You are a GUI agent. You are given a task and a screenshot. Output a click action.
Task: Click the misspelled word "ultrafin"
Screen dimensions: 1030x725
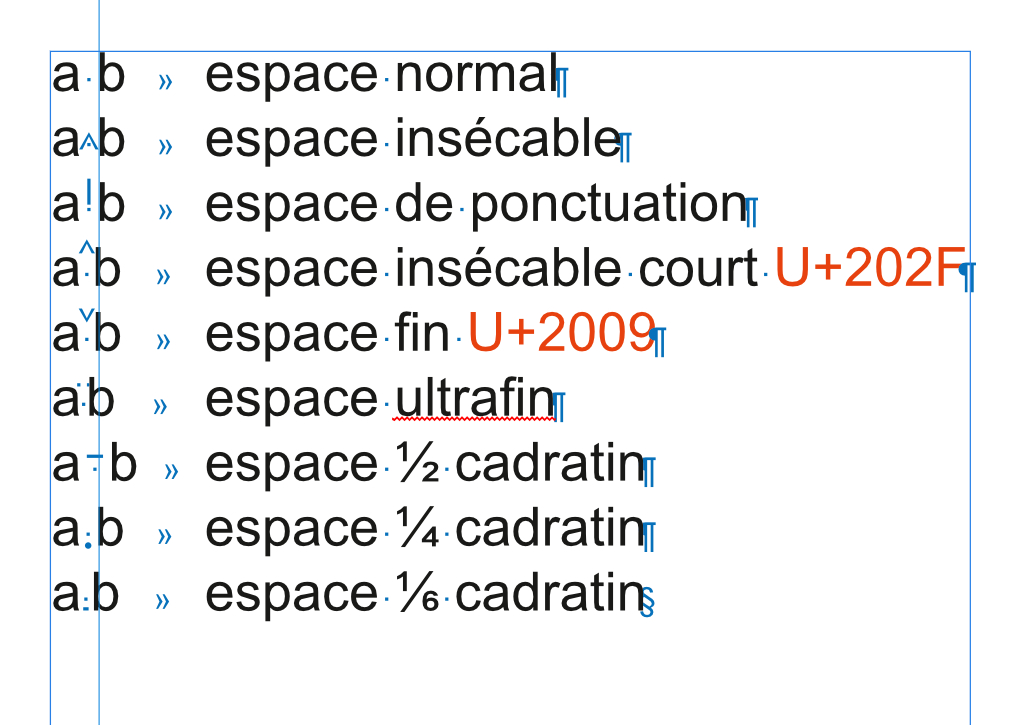[x=475, y=398]
